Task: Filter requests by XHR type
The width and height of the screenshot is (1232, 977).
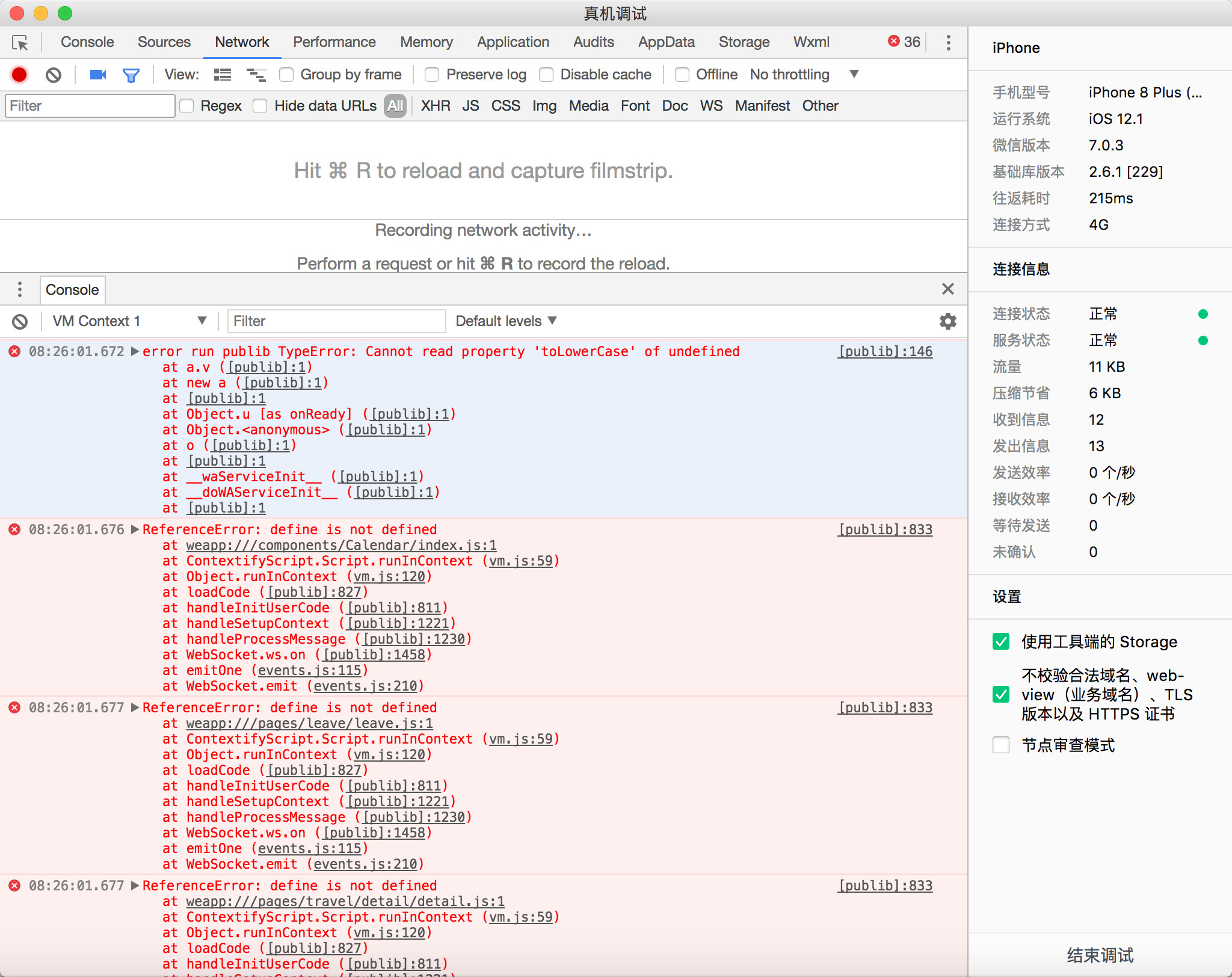Action: click(436, 106)
